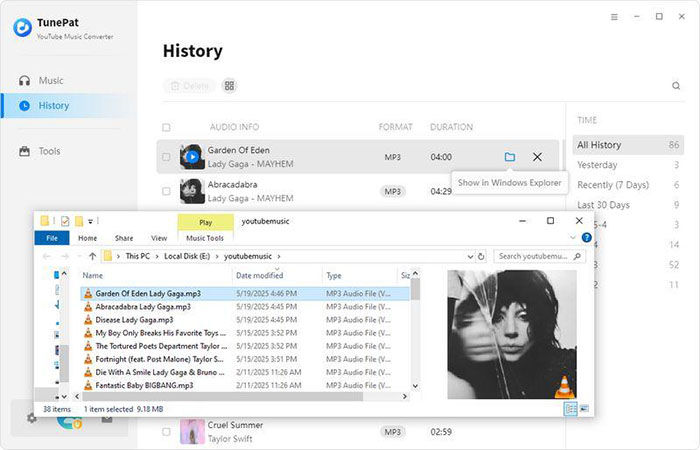Click the Play contextual tab in Explorer
The image size is (700, 450).
point(206,222)
